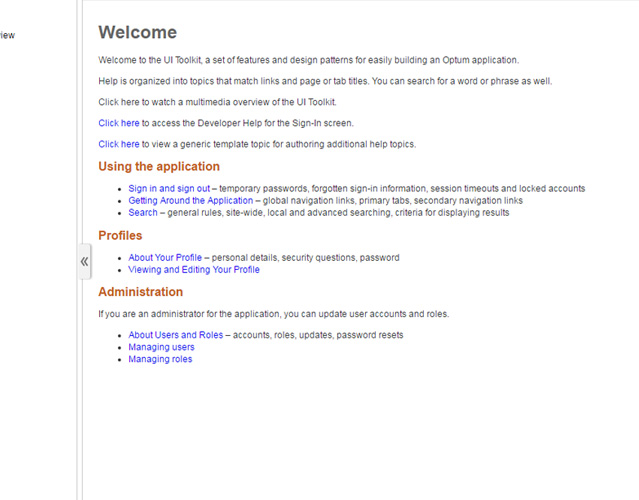Open the About Your Profile topic
Viewport: 639px width, 500px height.
coord(165,257)
